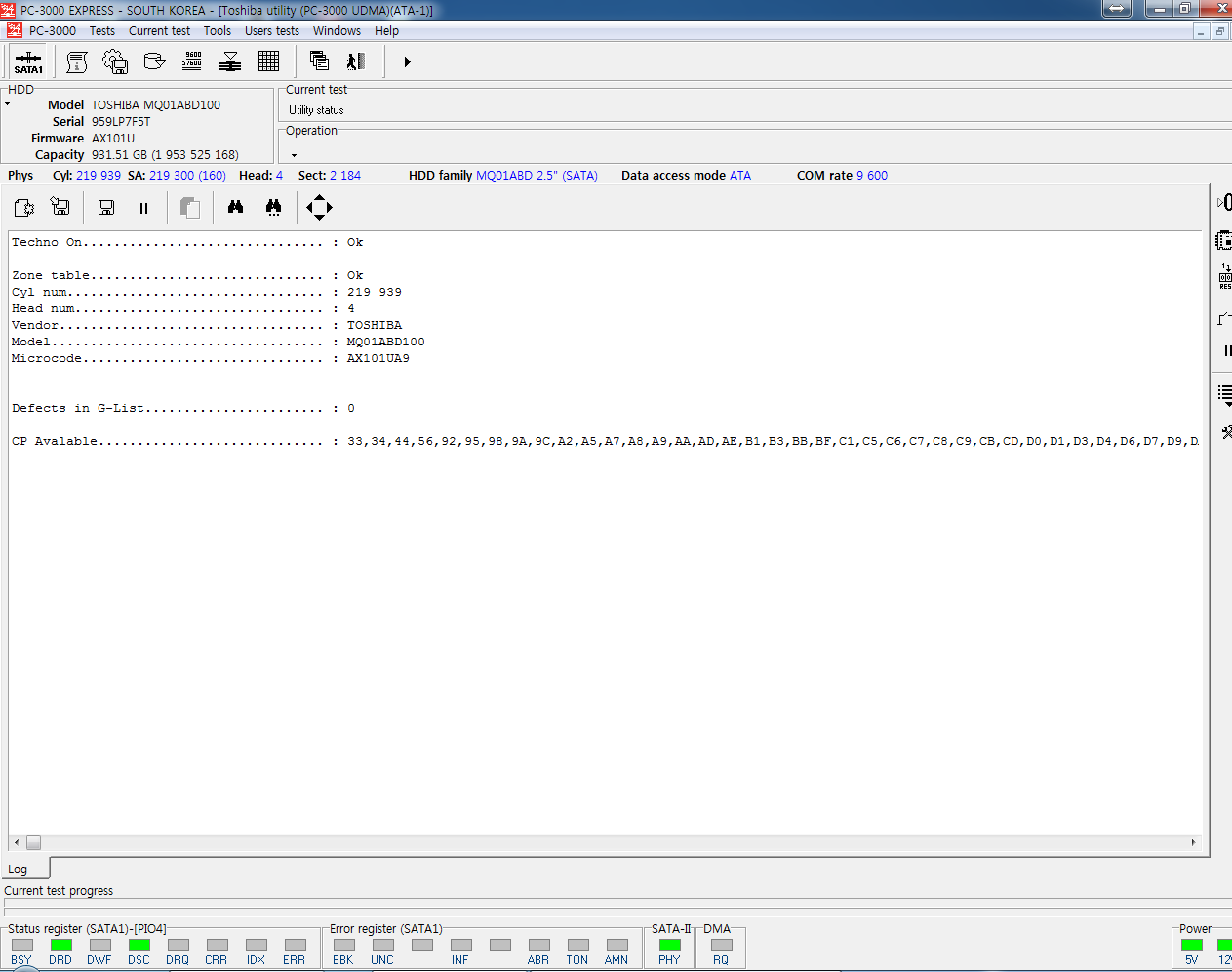This screenshot has height=972, width=1232.
Task: Click the list with down arrow sidebar icon
Action: tap(1225, 394)
